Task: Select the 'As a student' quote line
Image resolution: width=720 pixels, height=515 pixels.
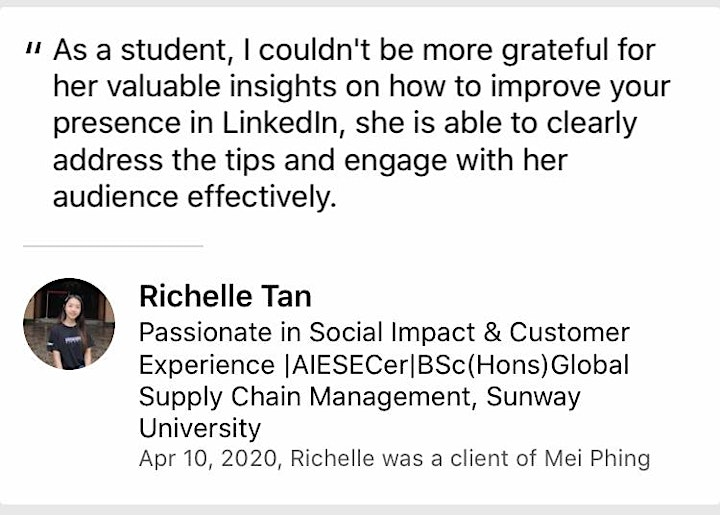Action: click(x=354, y=50)
